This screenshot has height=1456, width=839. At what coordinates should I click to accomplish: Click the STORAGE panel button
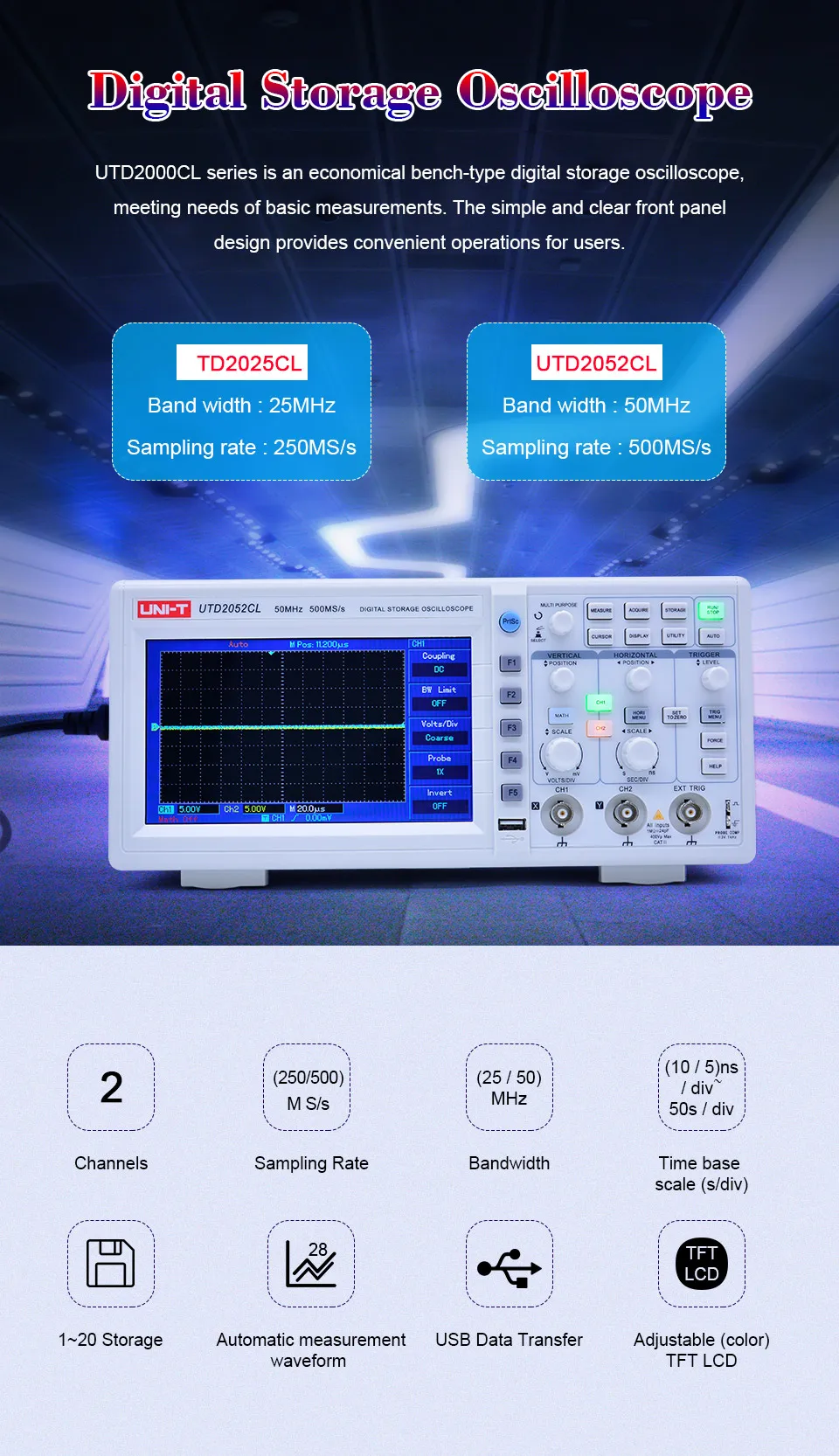click(675, 609)
